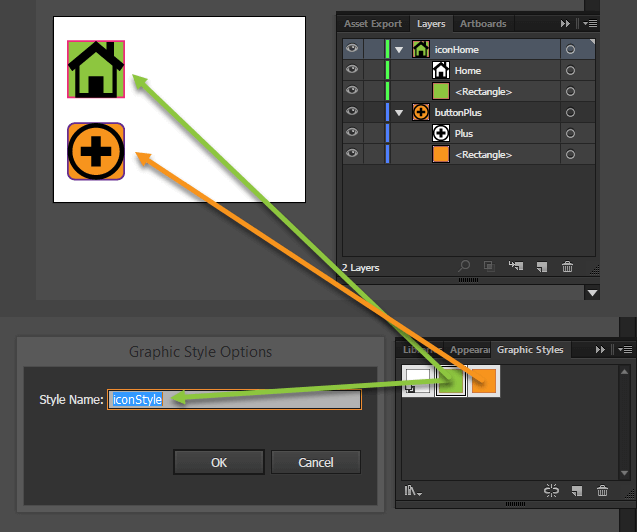The width and height of the screenshot is (637, 532).
Task: Click the Locate Object magnifier in Layers panel
Action: click(465, 266)
